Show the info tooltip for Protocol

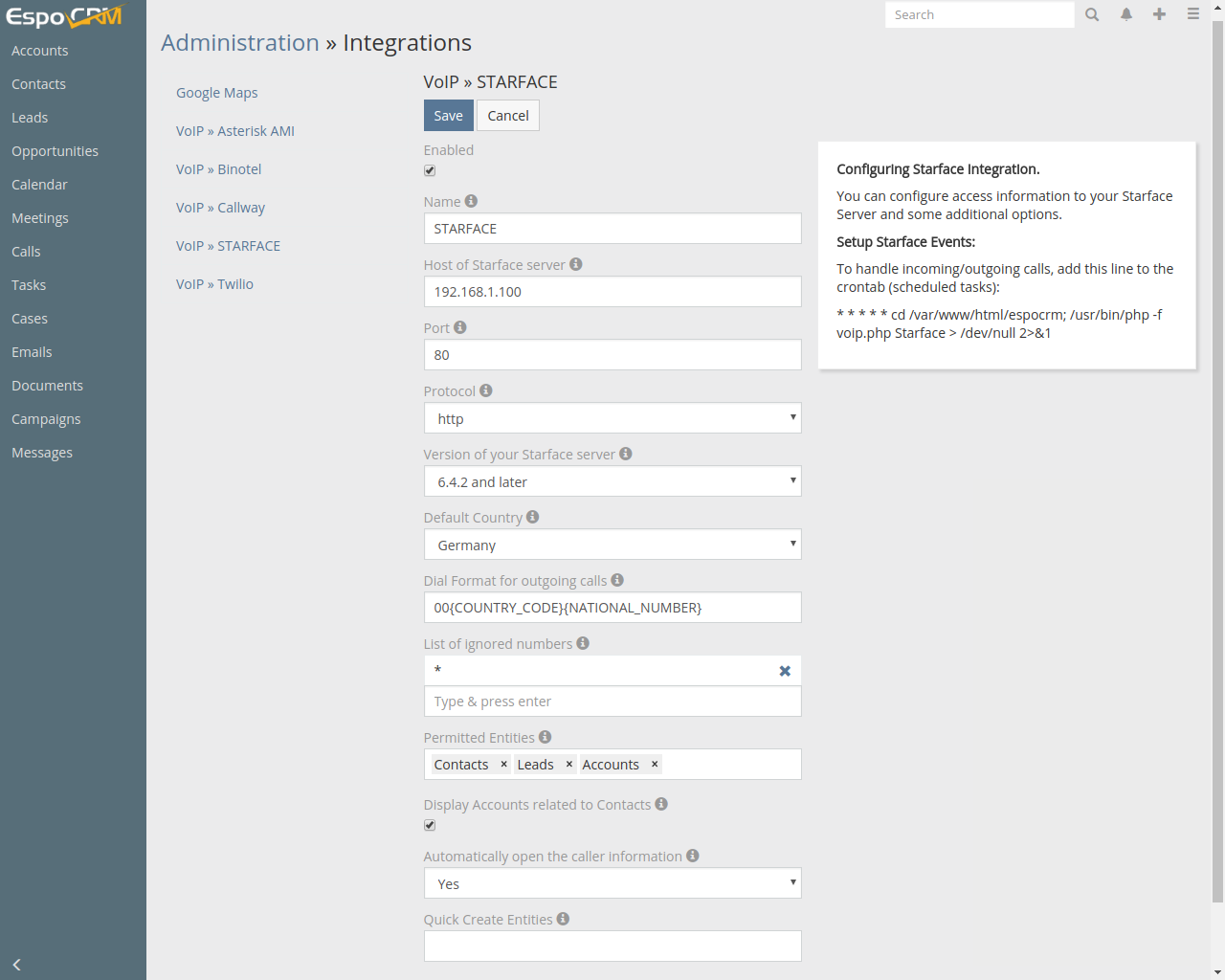(486, 390)
